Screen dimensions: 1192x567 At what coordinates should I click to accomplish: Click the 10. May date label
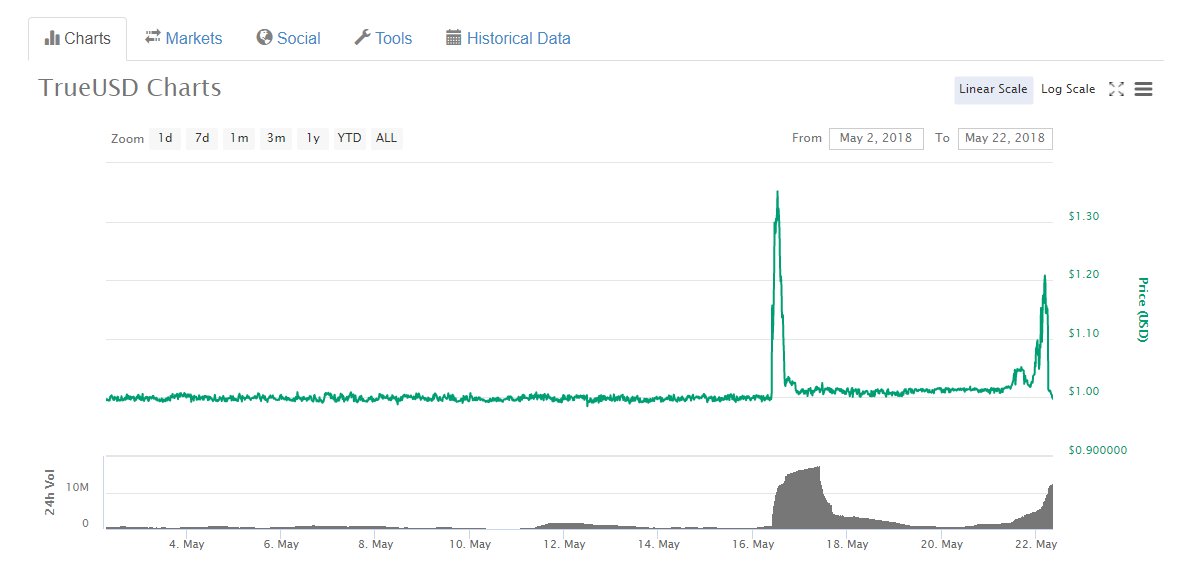470,544
